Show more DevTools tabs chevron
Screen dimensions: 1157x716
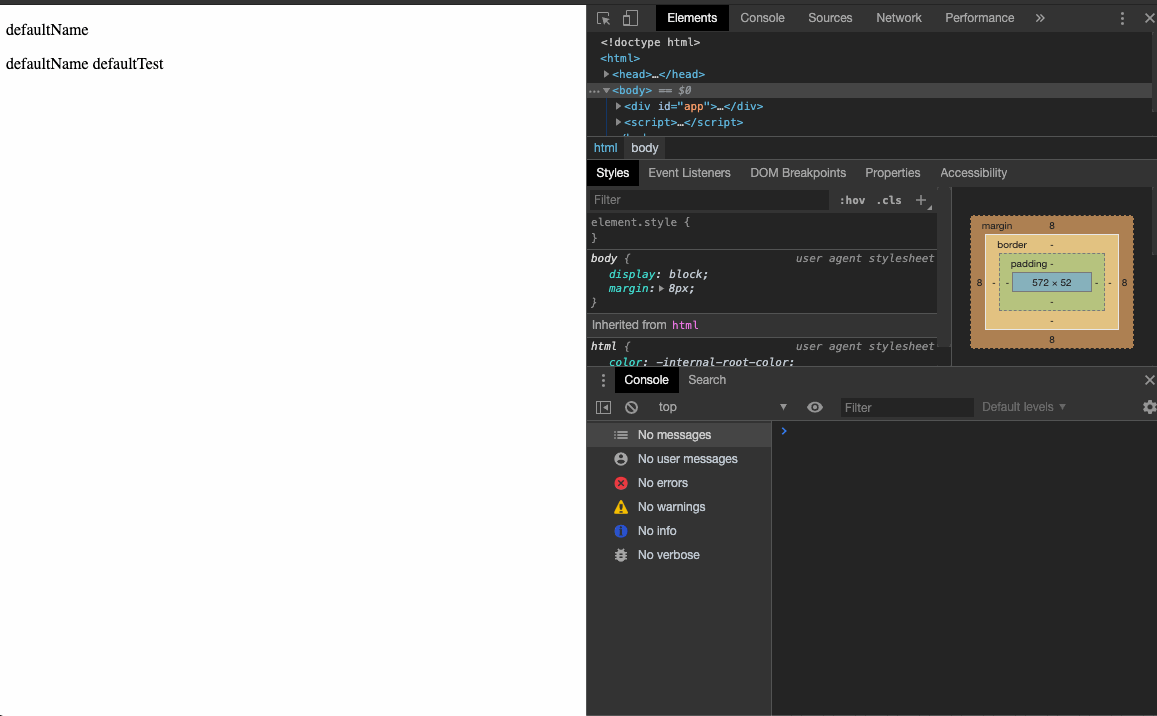click(x=1040, y=18)
